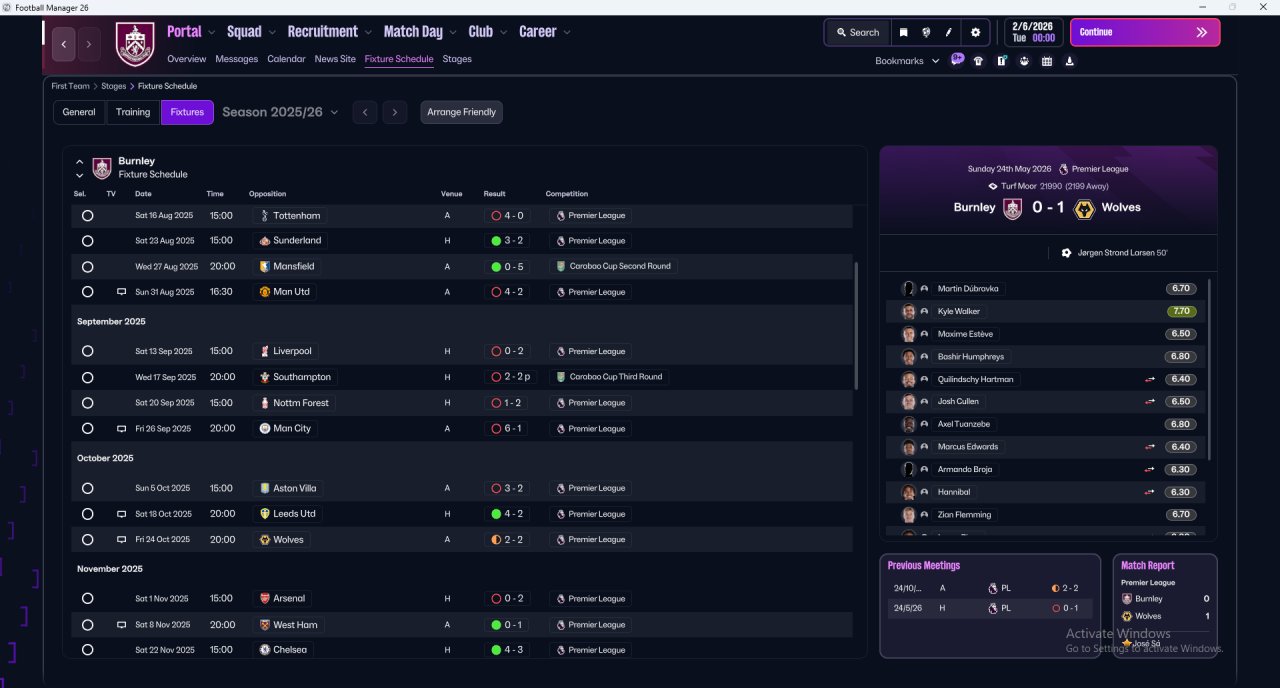The height and width of the screenshot is (688, 1280).
Task: Switch to the Messages tab
Action: (x=236, y=59)
